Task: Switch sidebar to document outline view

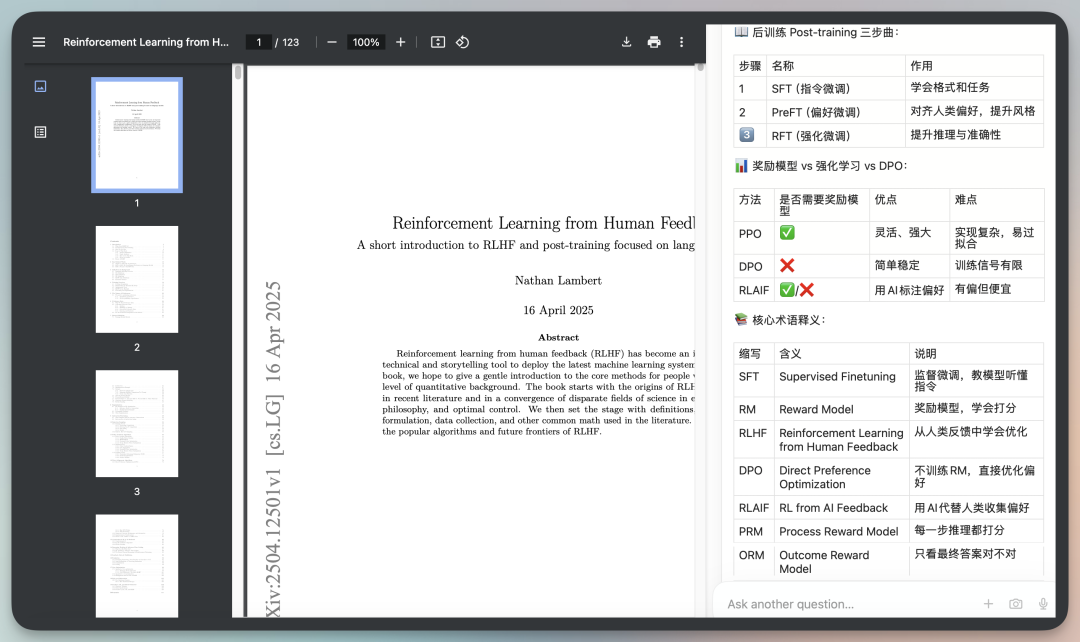Action: pos(40,132)
